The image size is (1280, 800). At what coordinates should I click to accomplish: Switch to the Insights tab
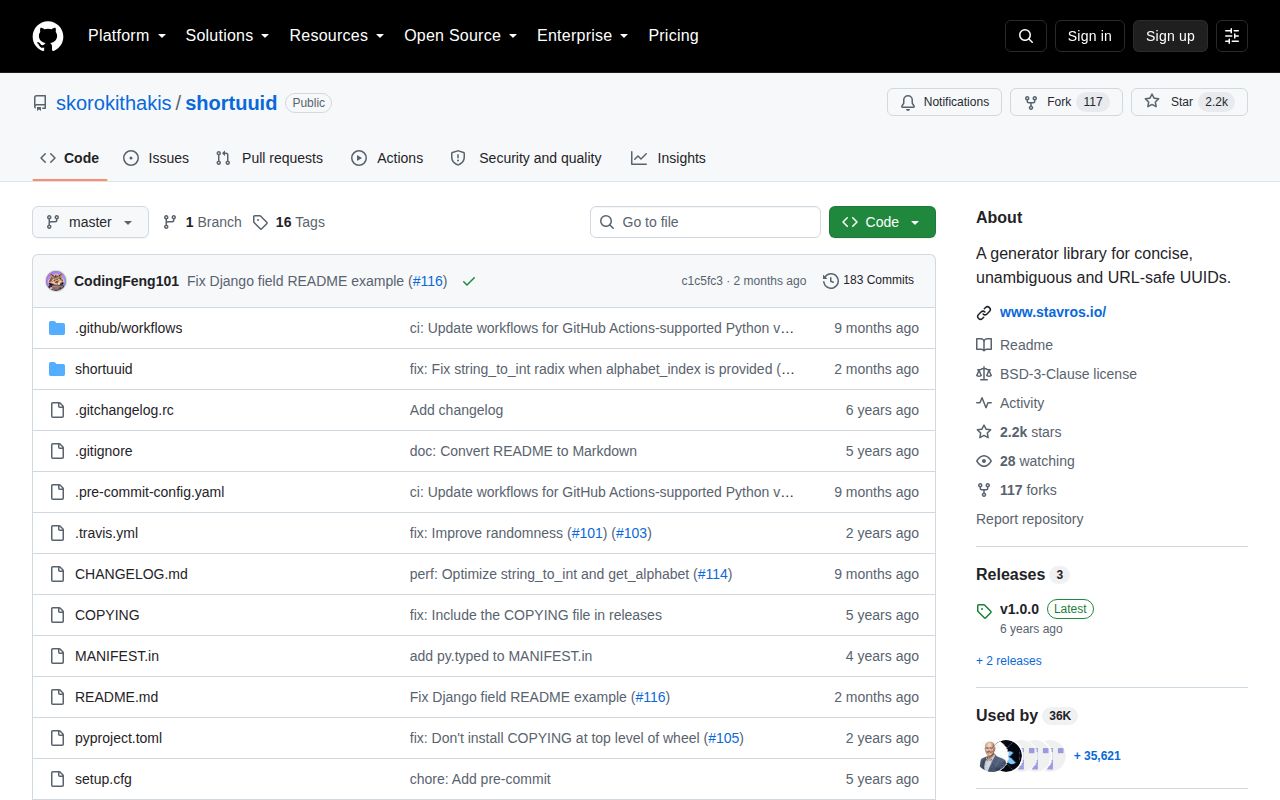pos(668,158)
